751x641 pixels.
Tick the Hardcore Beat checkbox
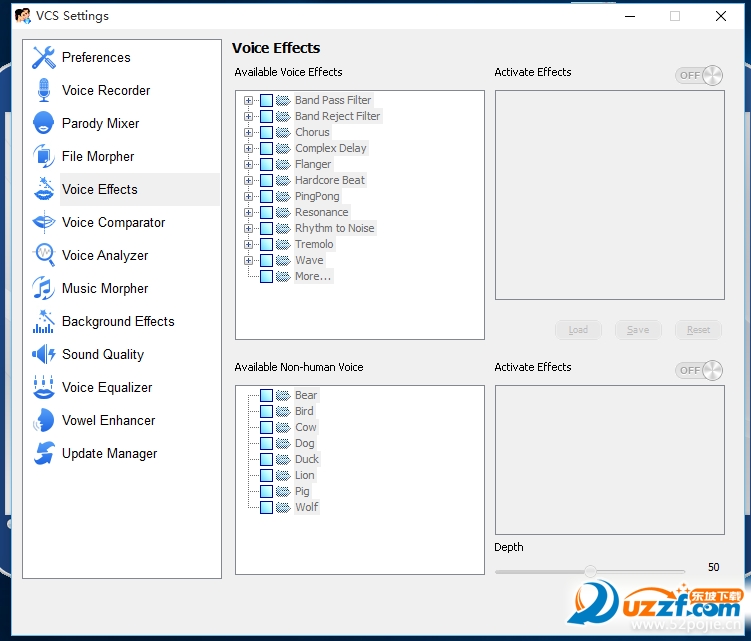[x=266, y=181]
